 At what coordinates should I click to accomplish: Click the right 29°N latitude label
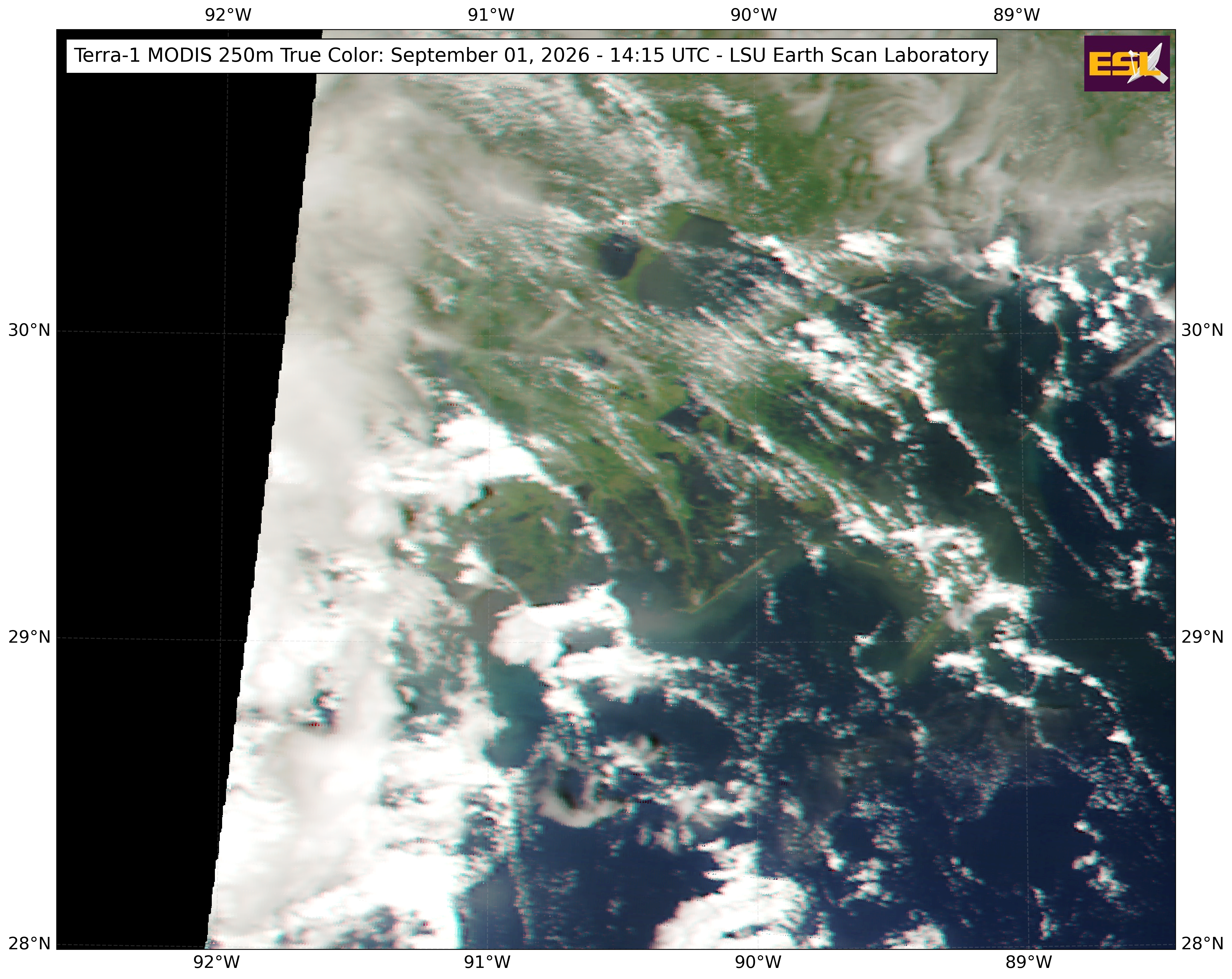(1202, 637)
